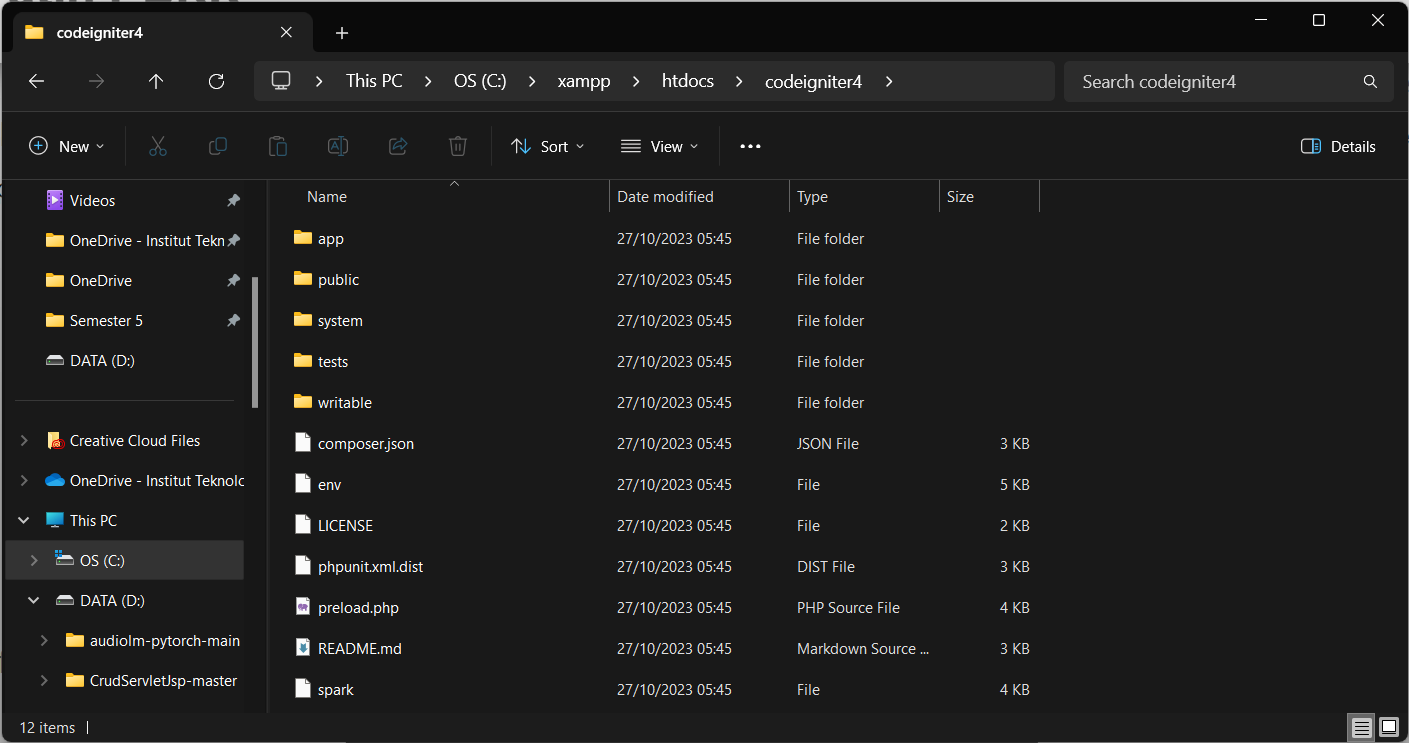Close the codeigniter4 tab

286,32
